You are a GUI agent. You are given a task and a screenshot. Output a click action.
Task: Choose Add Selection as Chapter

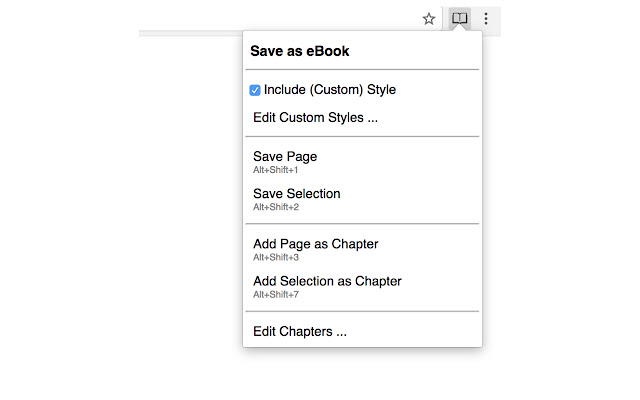[327, 281]
